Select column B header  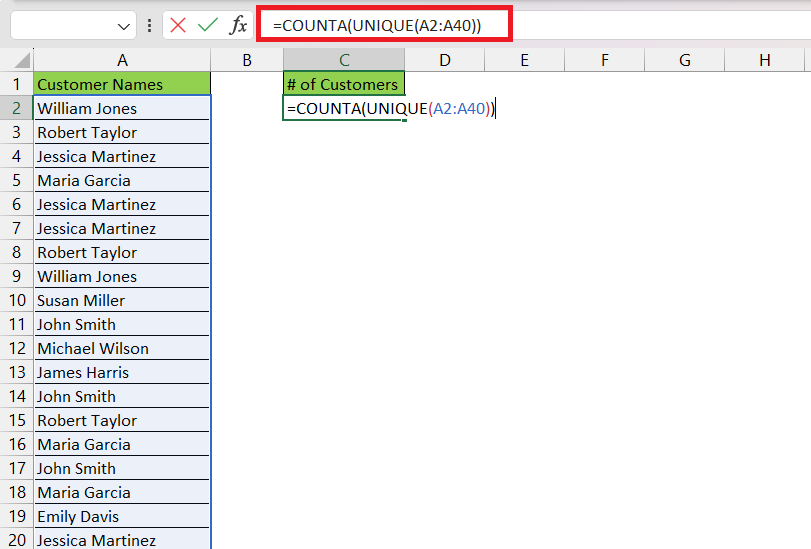coord(247,60)
